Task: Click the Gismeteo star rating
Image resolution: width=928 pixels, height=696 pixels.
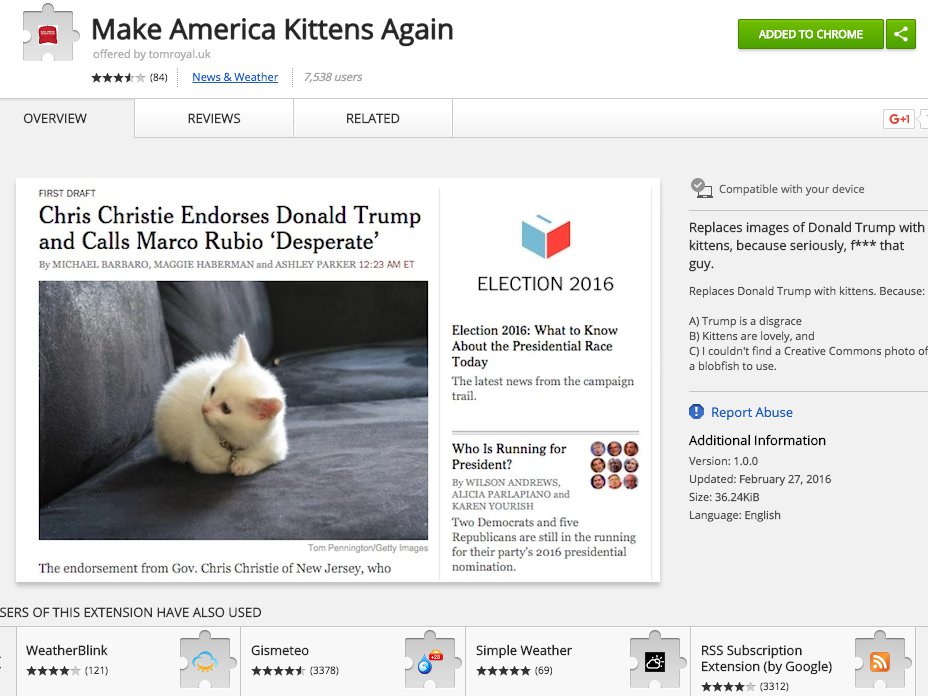Action: click(295, 671)
